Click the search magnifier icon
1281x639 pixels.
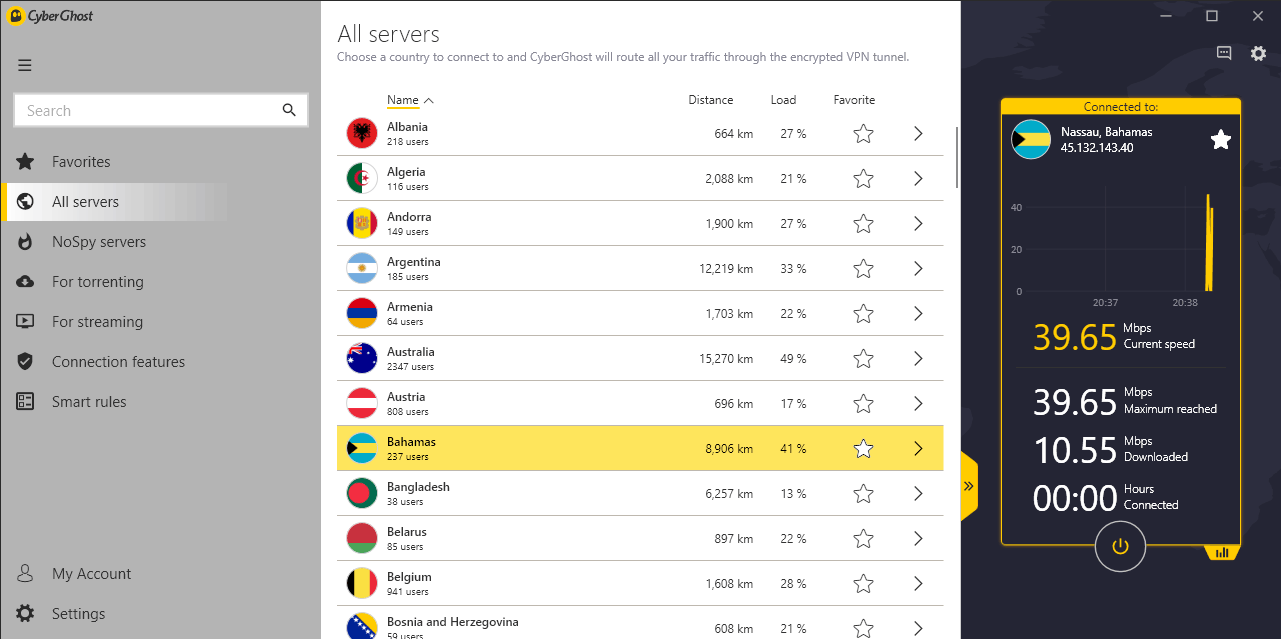tap(289, 110)
